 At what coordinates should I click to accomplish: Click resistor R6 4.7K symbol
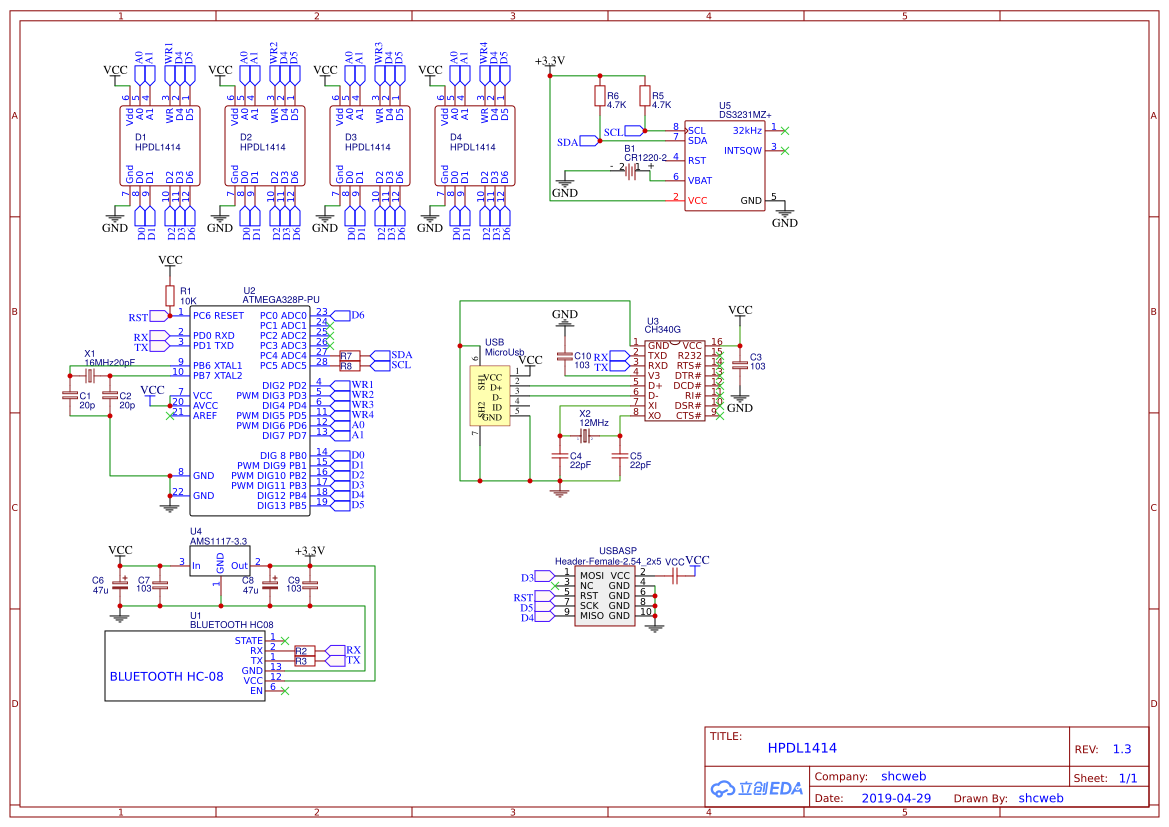599,96
